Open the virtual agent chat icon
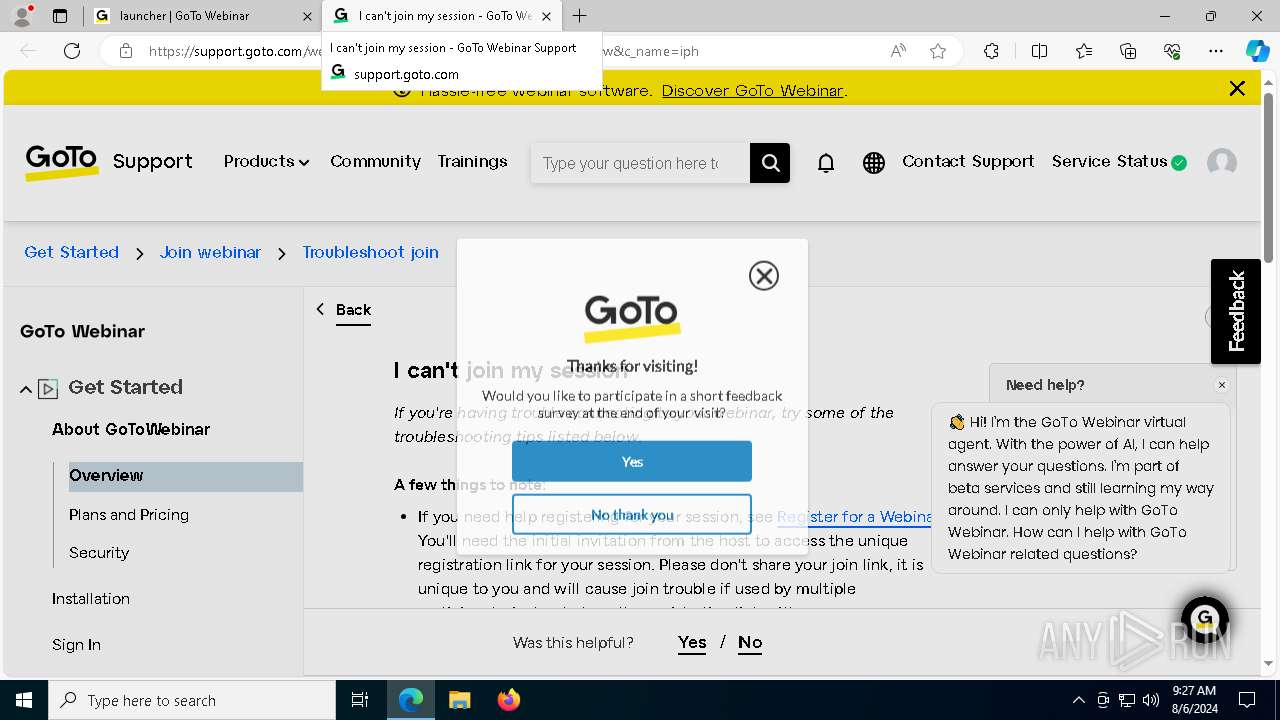Viewport: 1280px width, 720px height. click(x=1204, y=619)
